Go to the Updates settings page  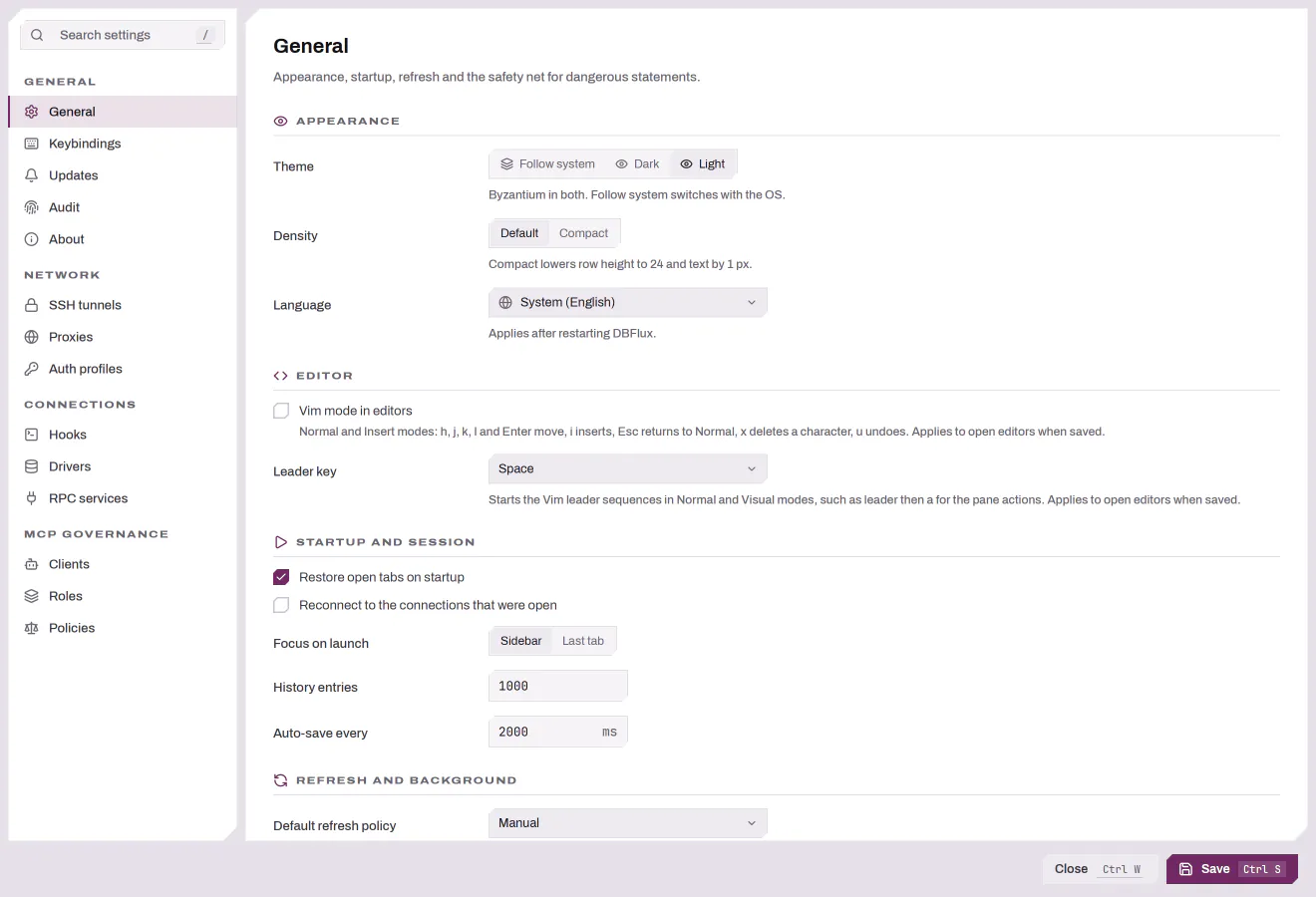pyautogui.click(x=123, y=175)
